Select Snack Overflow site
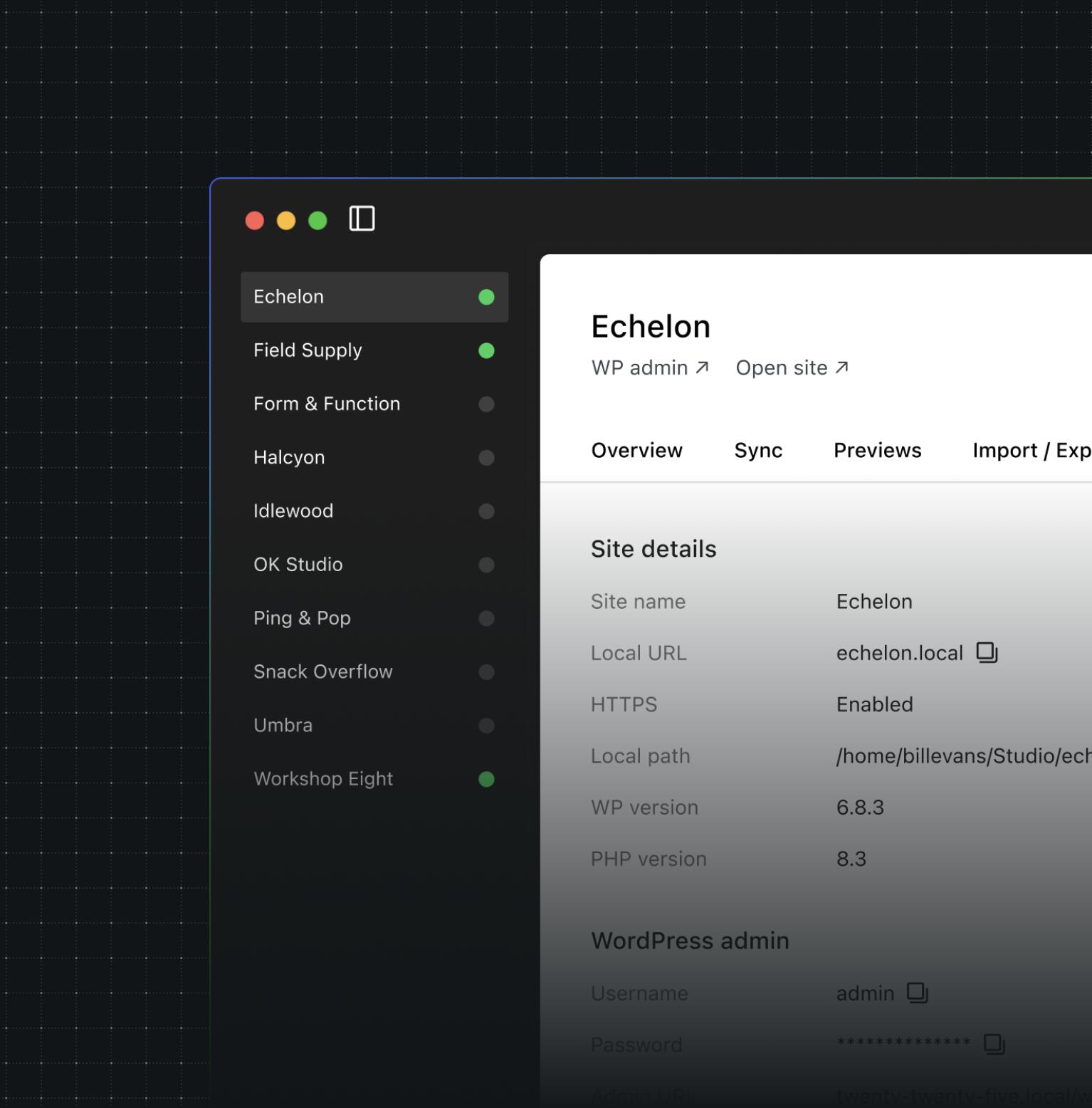Screen dimensions: 1092x1108 coord(374,671)
